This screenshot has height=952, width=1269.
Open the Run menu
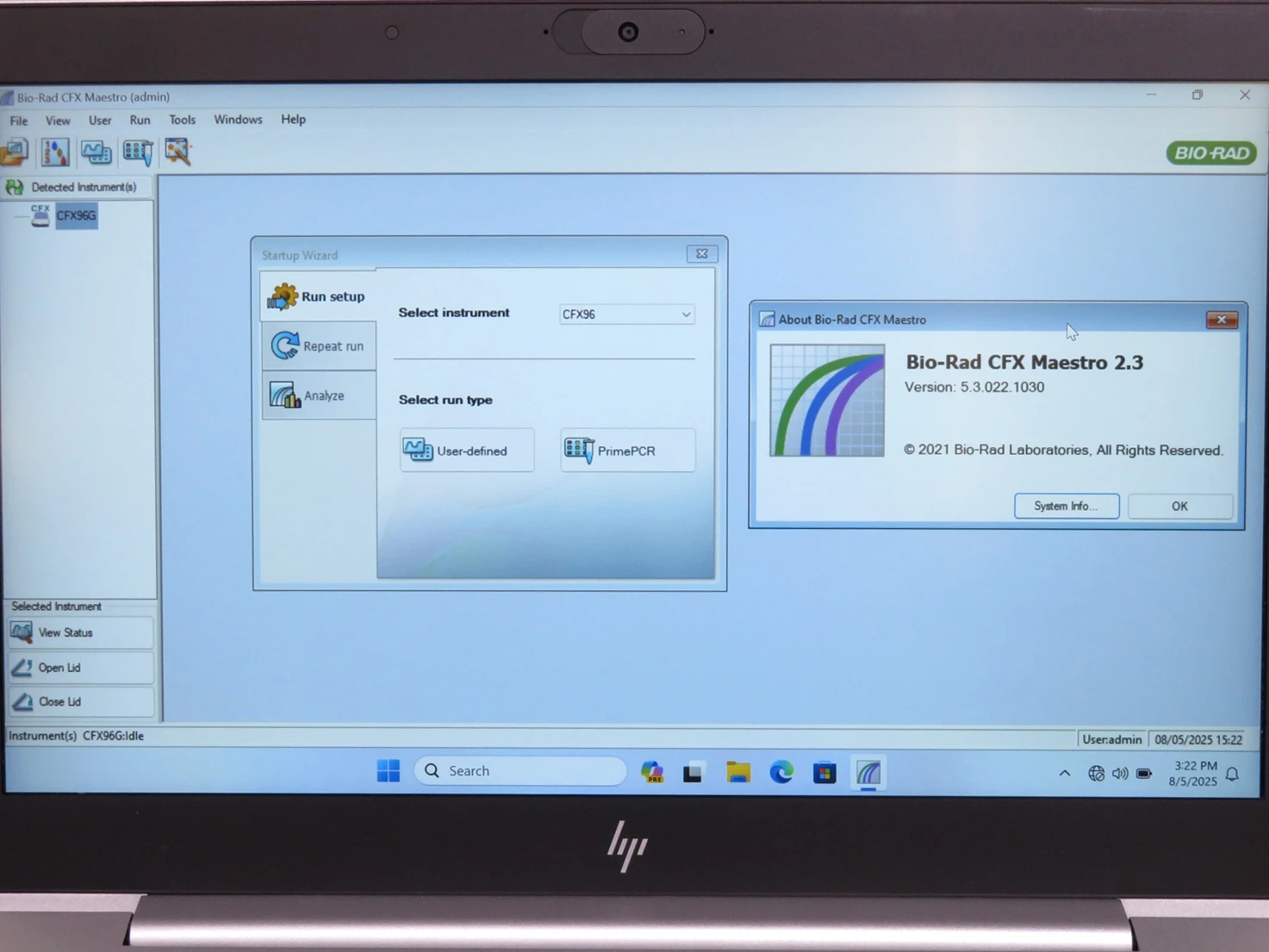140,120
